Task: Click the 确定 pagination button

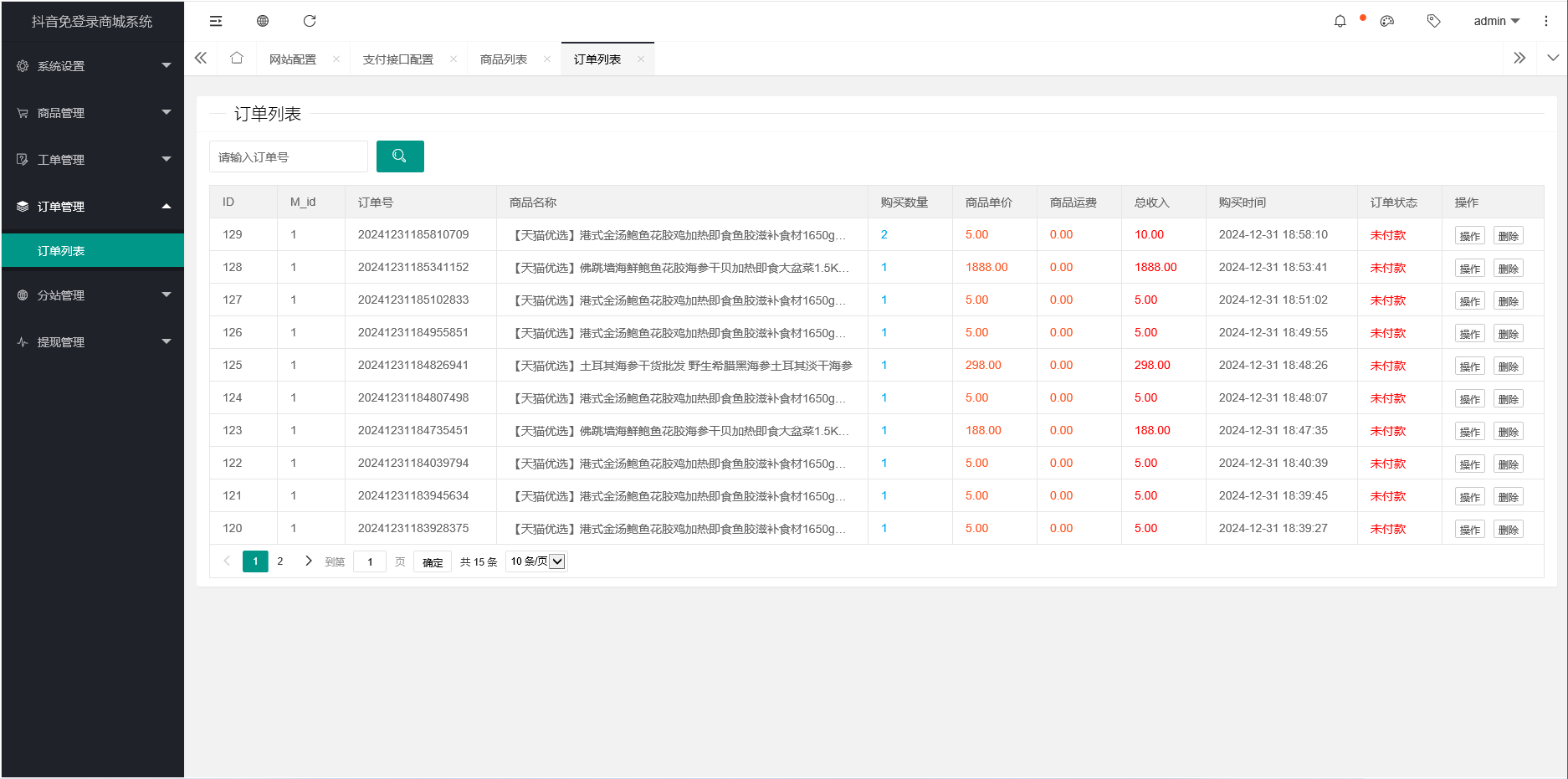Action: [433, 561]
